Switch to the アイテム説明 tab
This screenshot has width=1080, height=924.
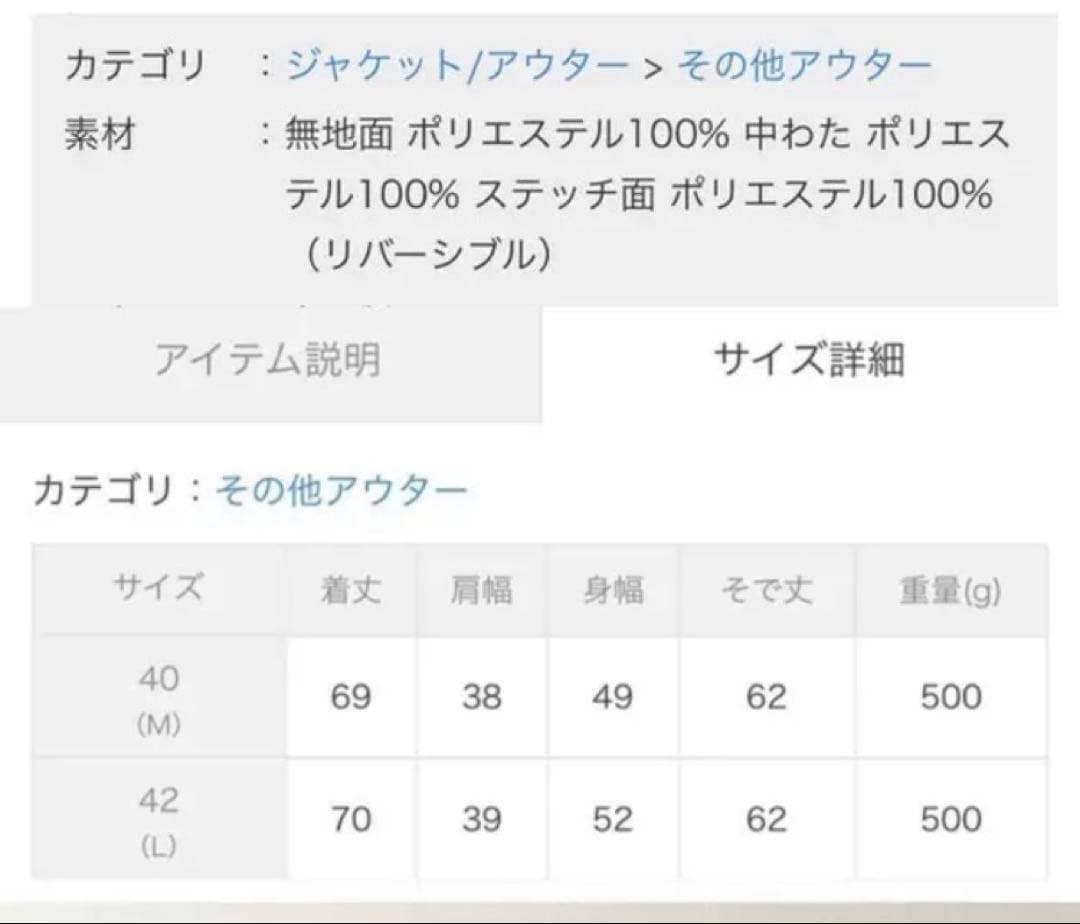(267, 360)
